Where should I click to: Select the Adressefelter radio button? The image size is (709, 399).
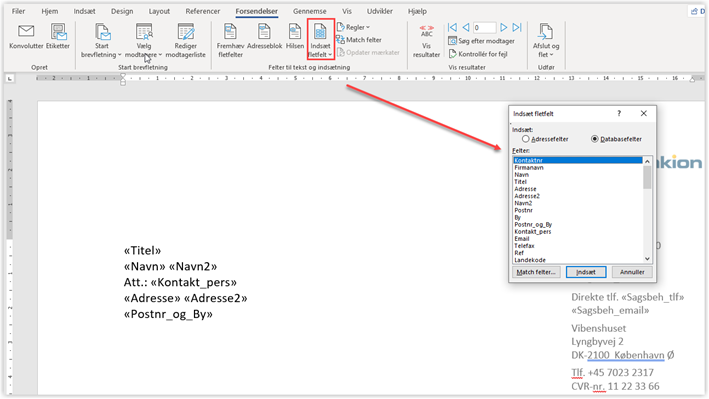click(x=525, y=139)
